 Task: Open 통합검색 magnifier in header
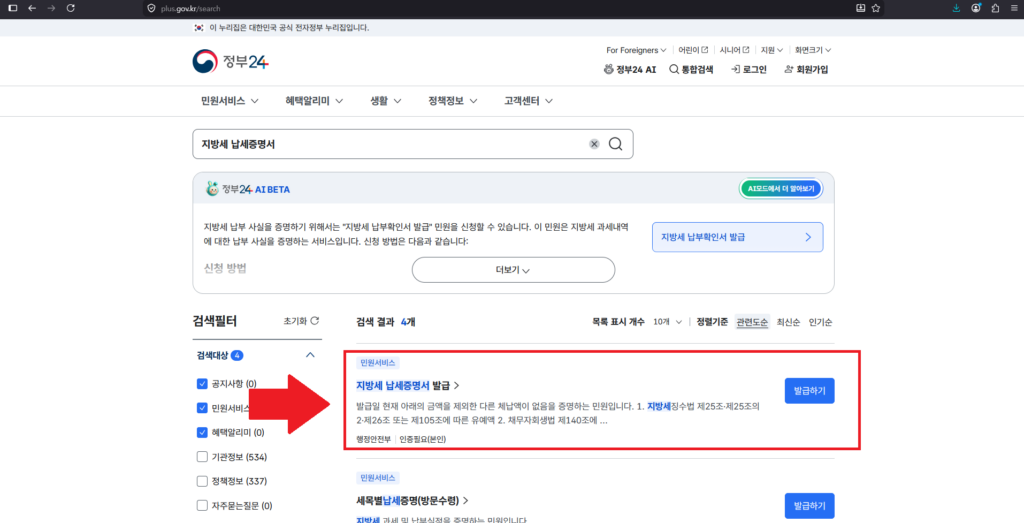(x=691, y=69)
